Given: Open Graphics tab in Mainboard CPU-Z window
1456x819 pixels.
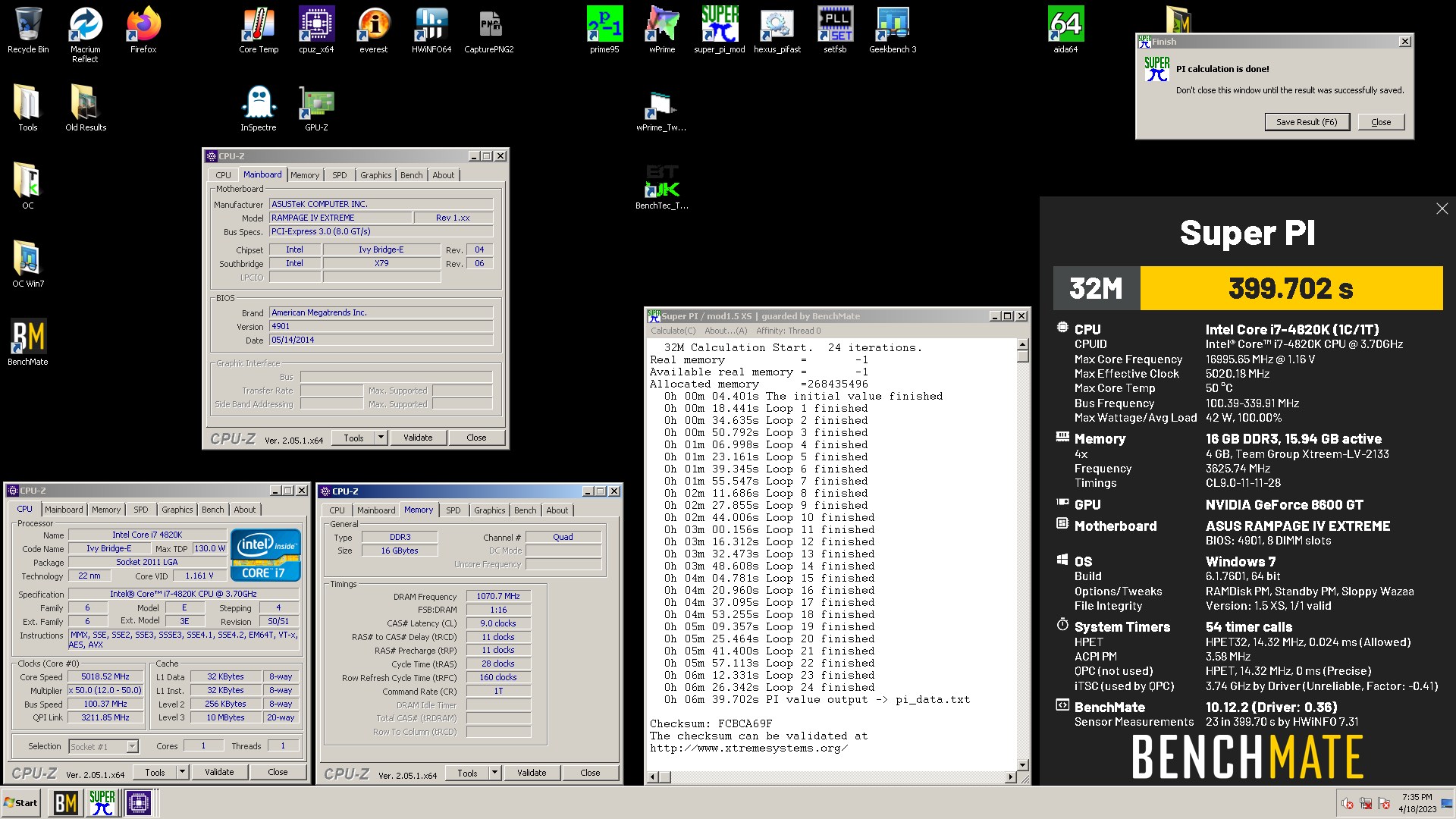Looking at the screenshot, I should point(376,175).
